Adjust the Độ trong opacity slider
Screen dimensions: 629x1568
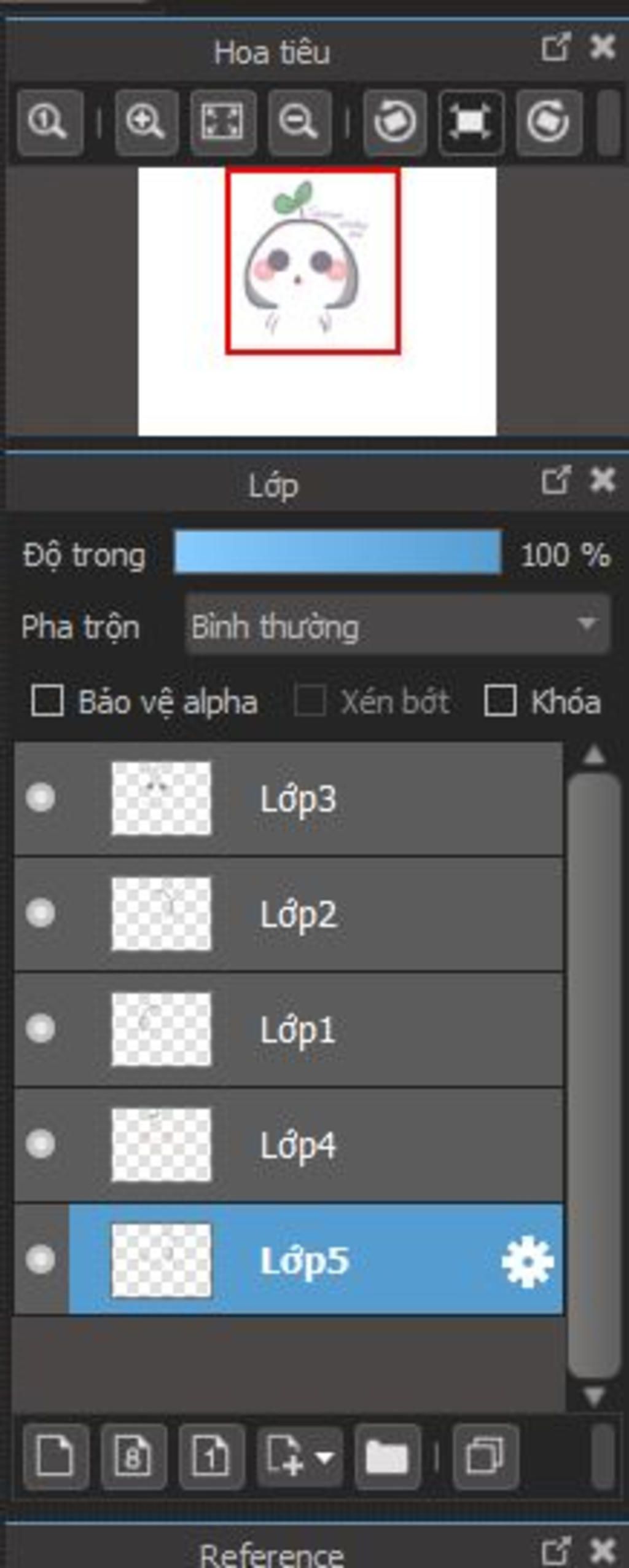[x=338, y=553]
